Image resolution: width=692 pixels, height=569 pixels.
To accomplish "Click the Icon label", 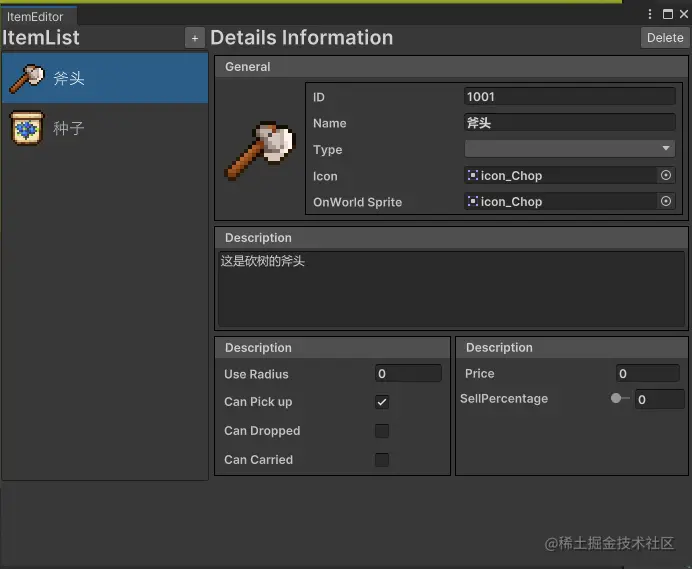I will pyautogui.click(x=325, y=176).
